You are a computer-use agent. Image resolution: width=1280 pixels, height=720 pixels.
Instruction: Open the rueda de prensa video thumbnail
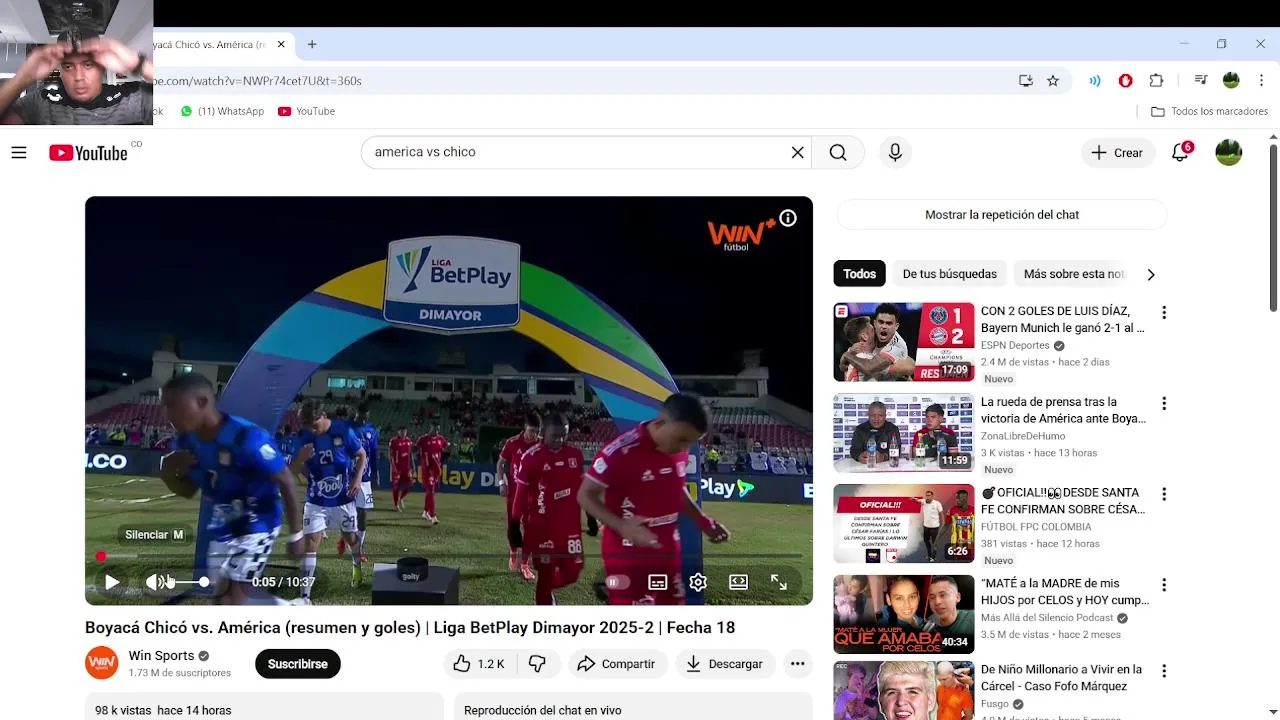tap(904, 433)
